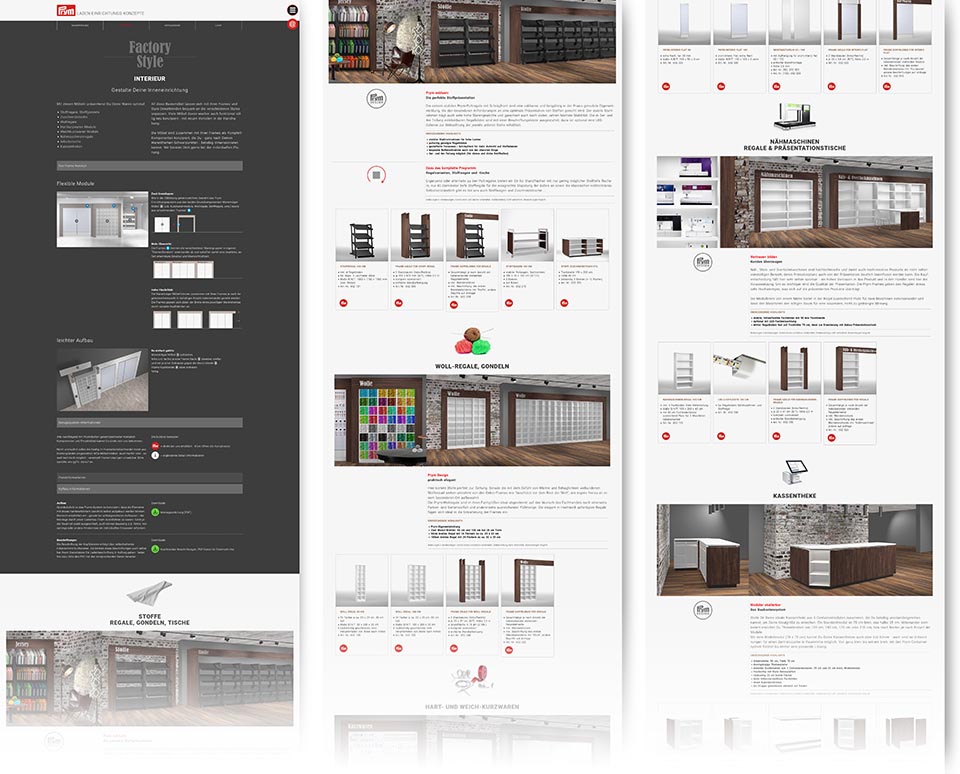960x774 pixels.
Task: Click red icon on black Stoffregal shelf card
Action: (343, 303)
